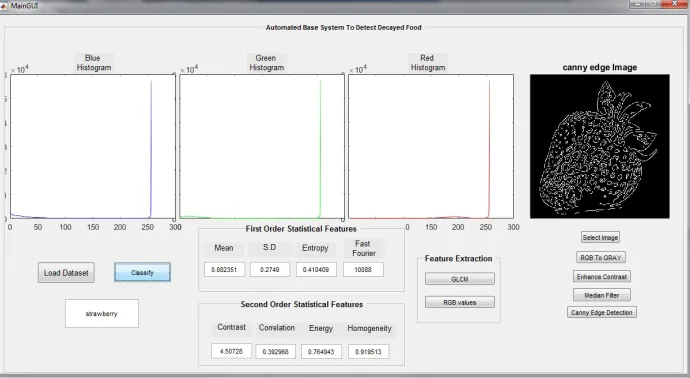690x378 pixels.
Task: Convert with RGB To GRAY button
Action: click(x=601, y=257)
